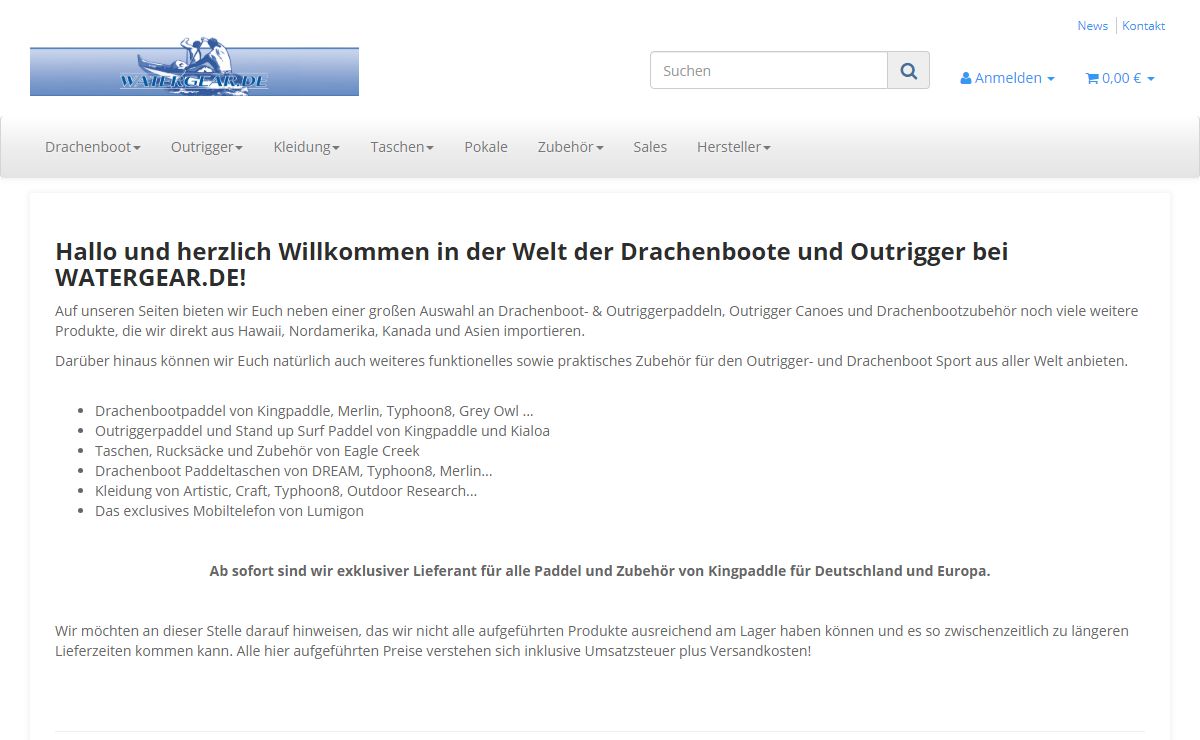
Task: Click the 'Drachenbootpaddel von Kingpaddle, Merlin' list item
Action: point(314,411)
